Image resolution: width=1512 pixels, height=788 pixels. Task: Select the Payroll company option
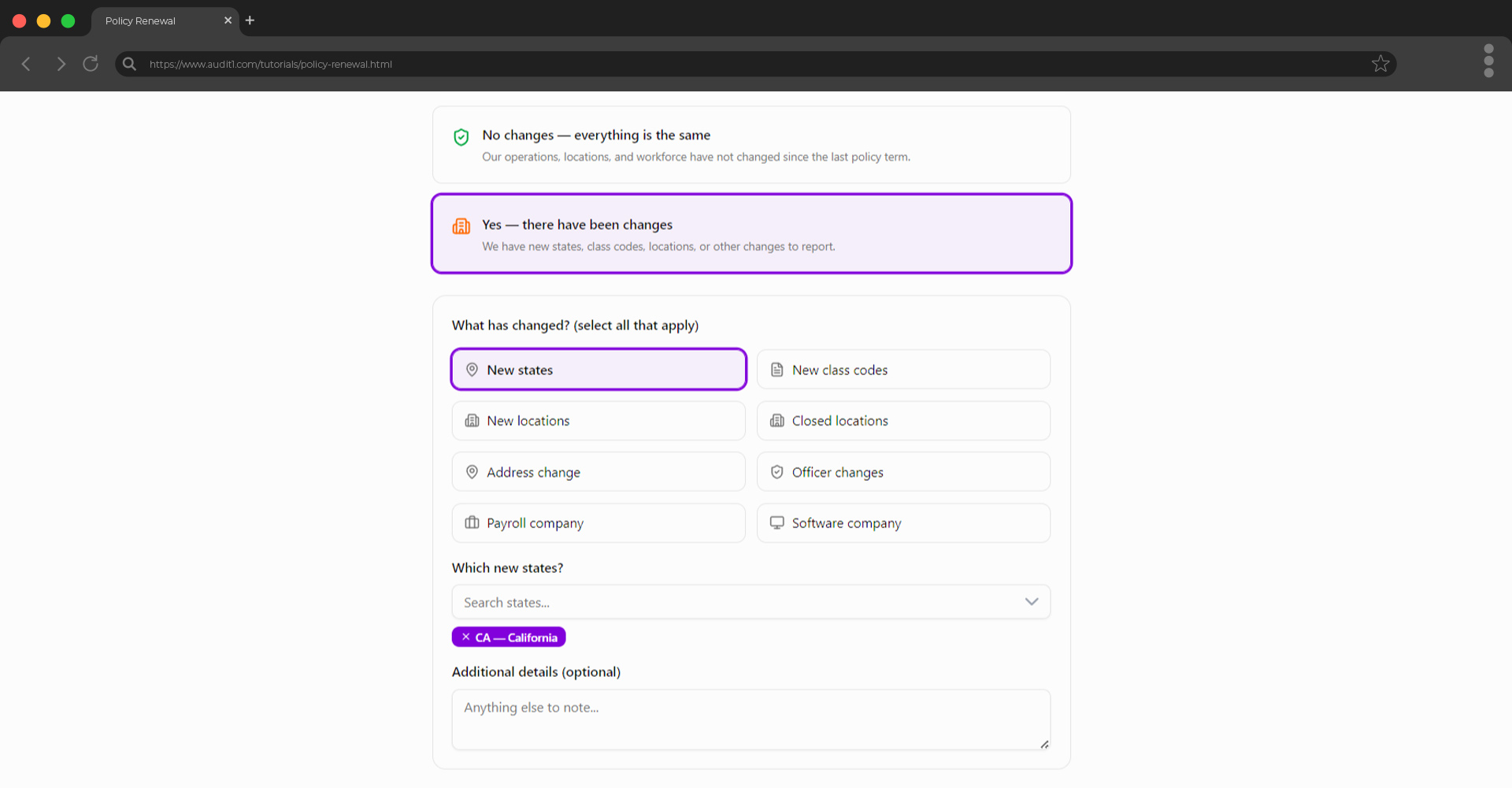(x=598, y=523)
